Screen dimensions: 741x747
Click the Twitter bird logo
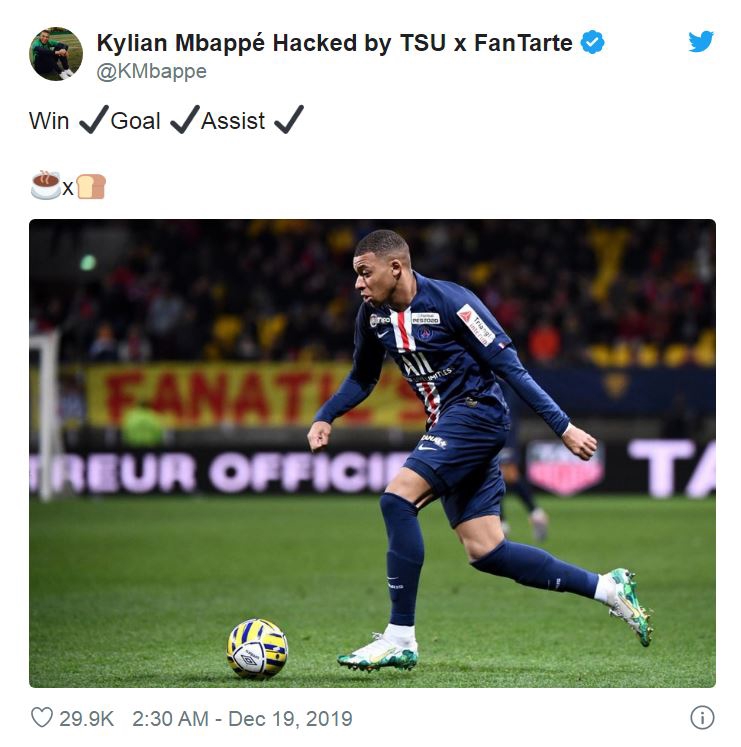(x=700, y=41)
